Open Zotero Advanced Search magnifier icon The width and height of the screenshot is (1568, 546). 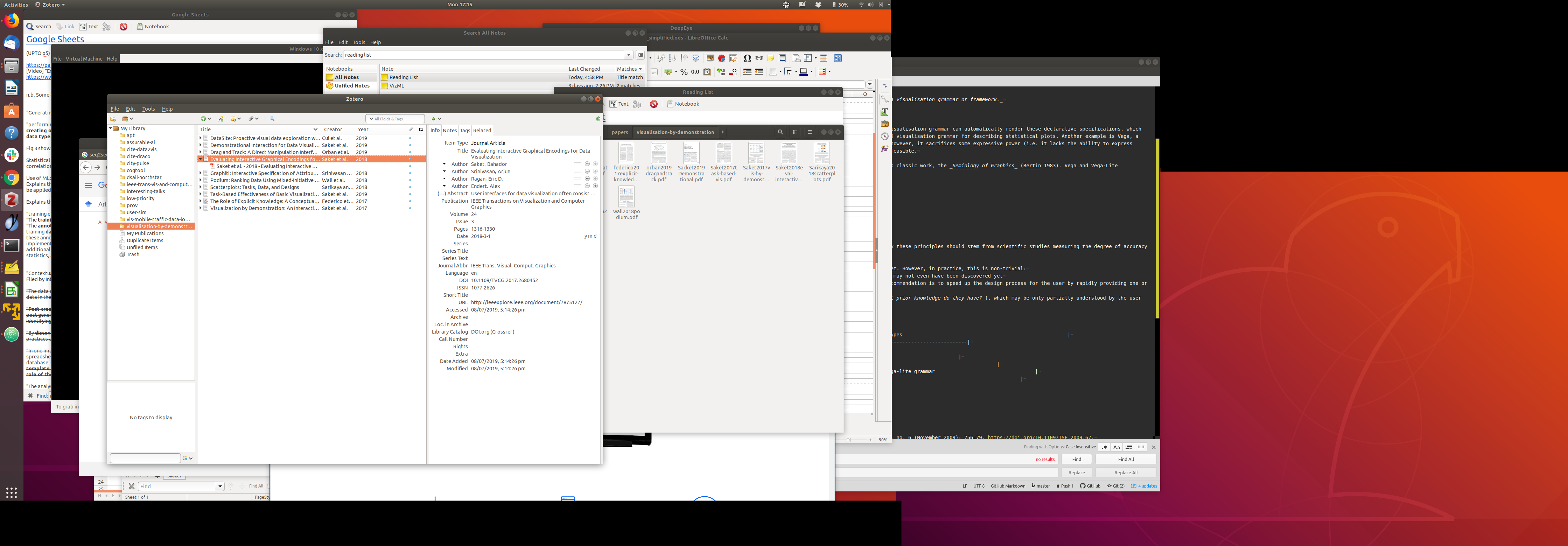tap(272, 119)
